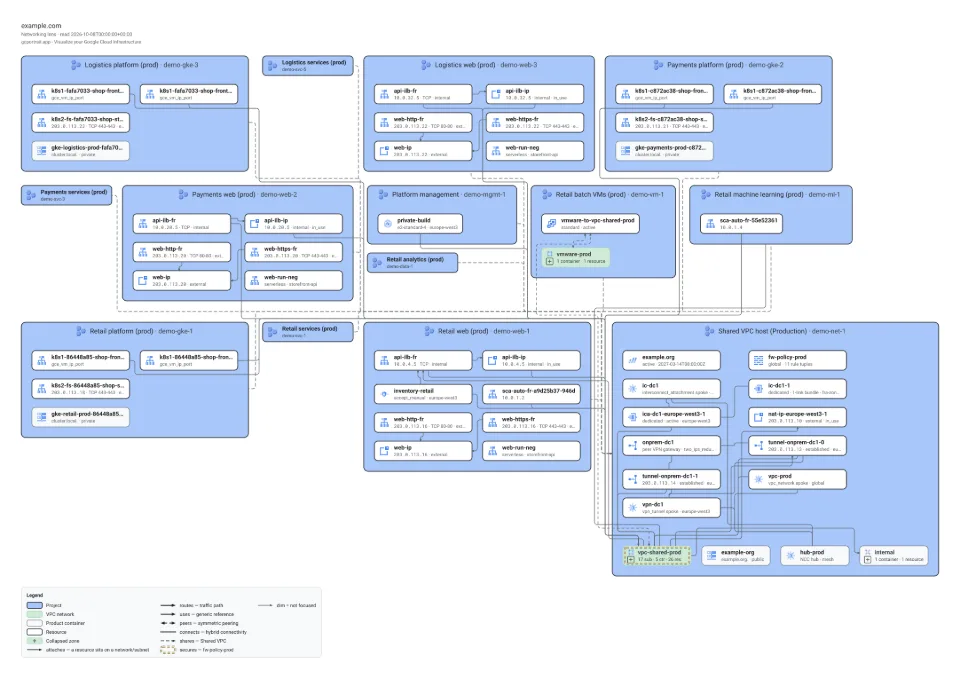Viewport: 960px width, 679px height.
Task: Click the vpc-prod spoke star icon
Action: pos(758,479)
